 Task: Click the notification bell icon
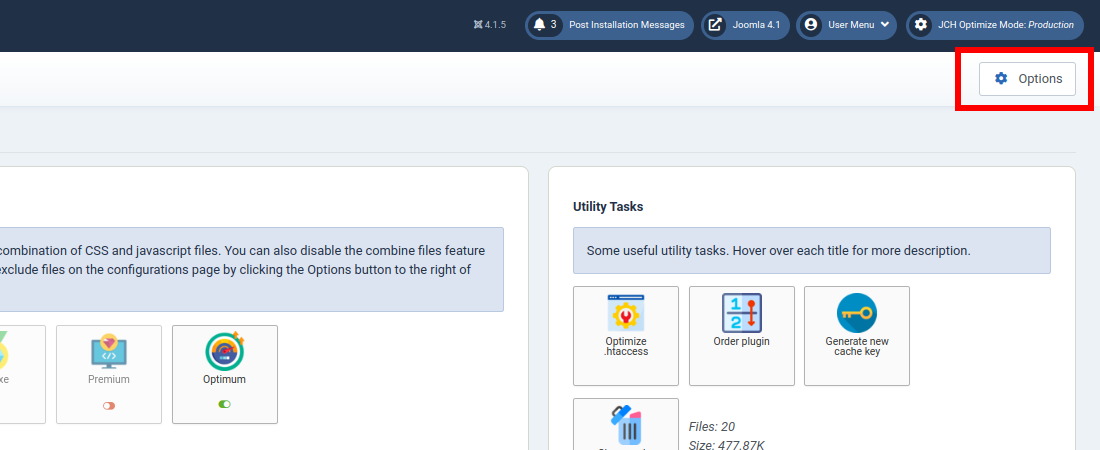(x=539, y=25)
